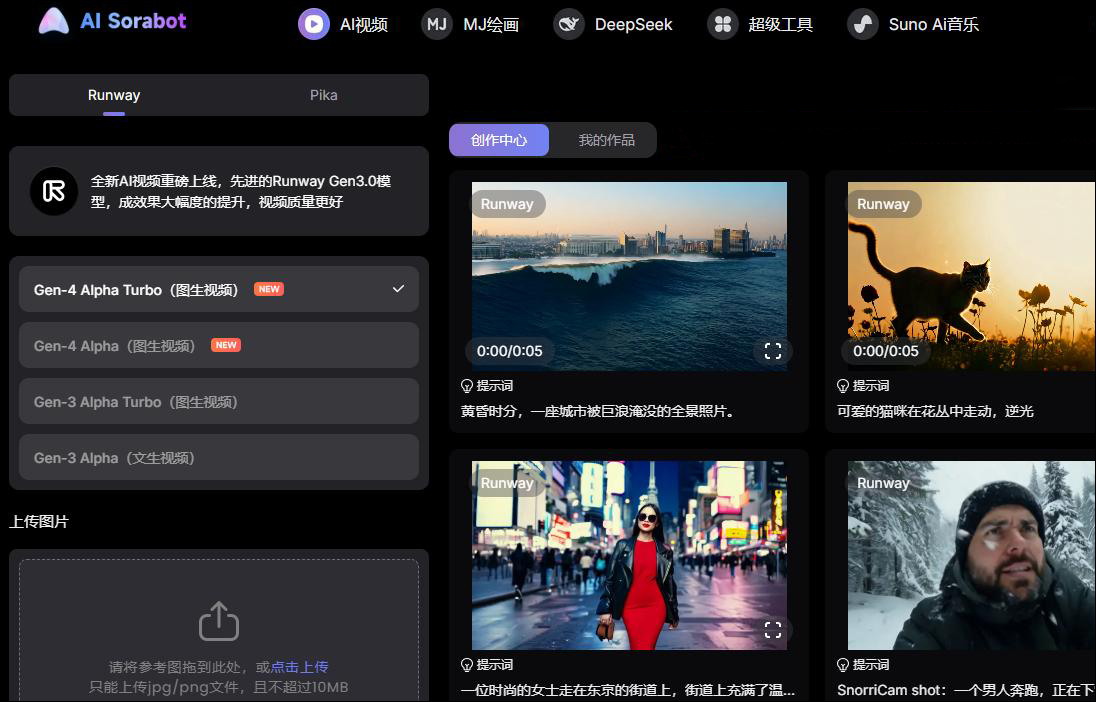Click the Runway logo icon in banner

[x=54, y=191]
